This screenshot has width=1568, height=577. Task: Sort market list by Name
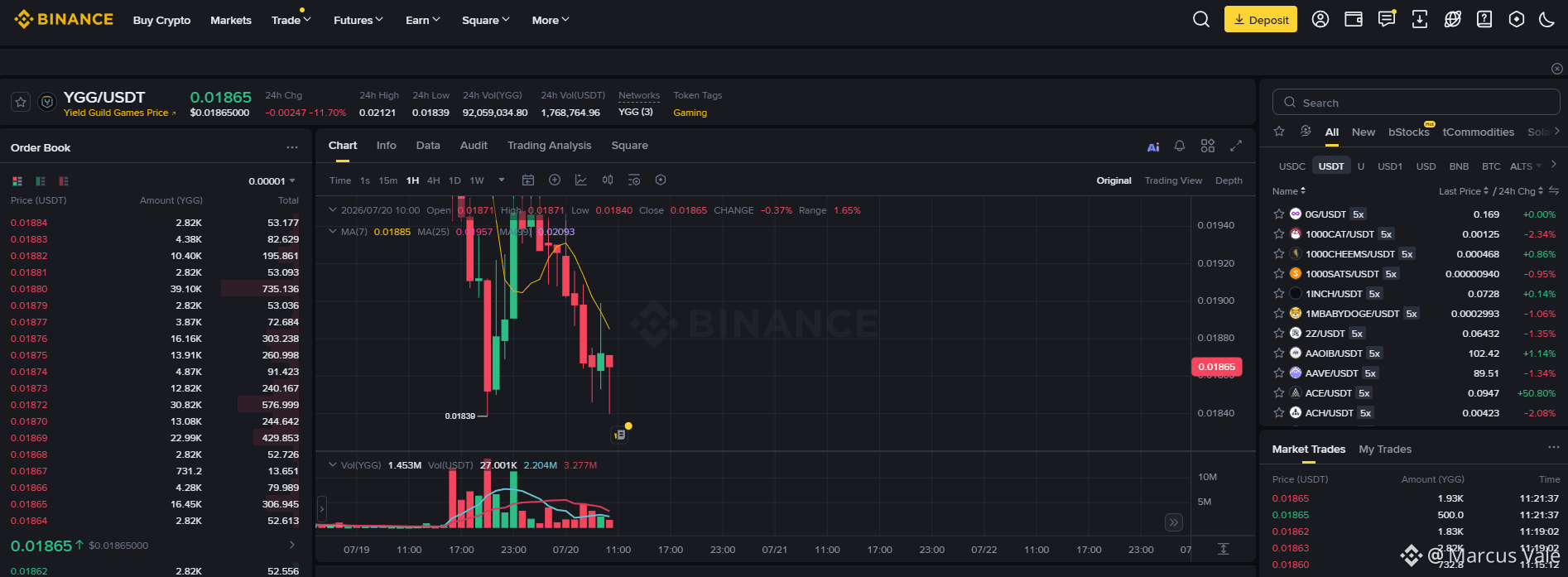click(x=1289, y=191)
